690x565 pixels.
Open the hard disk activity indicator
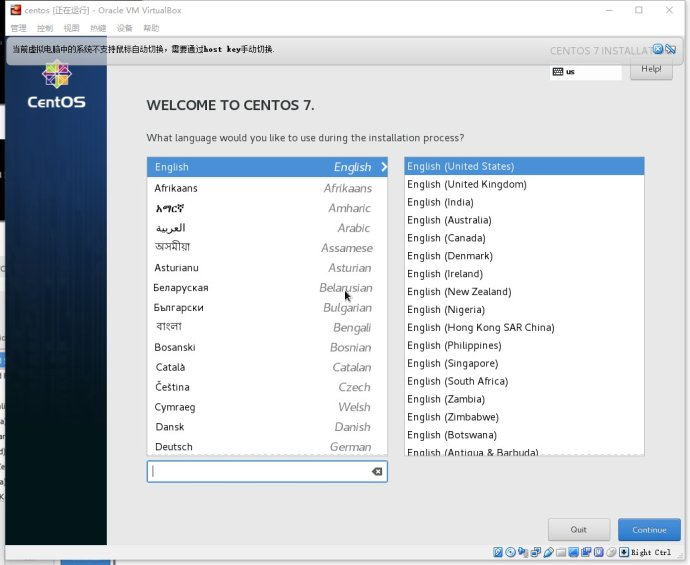(498, 552)
